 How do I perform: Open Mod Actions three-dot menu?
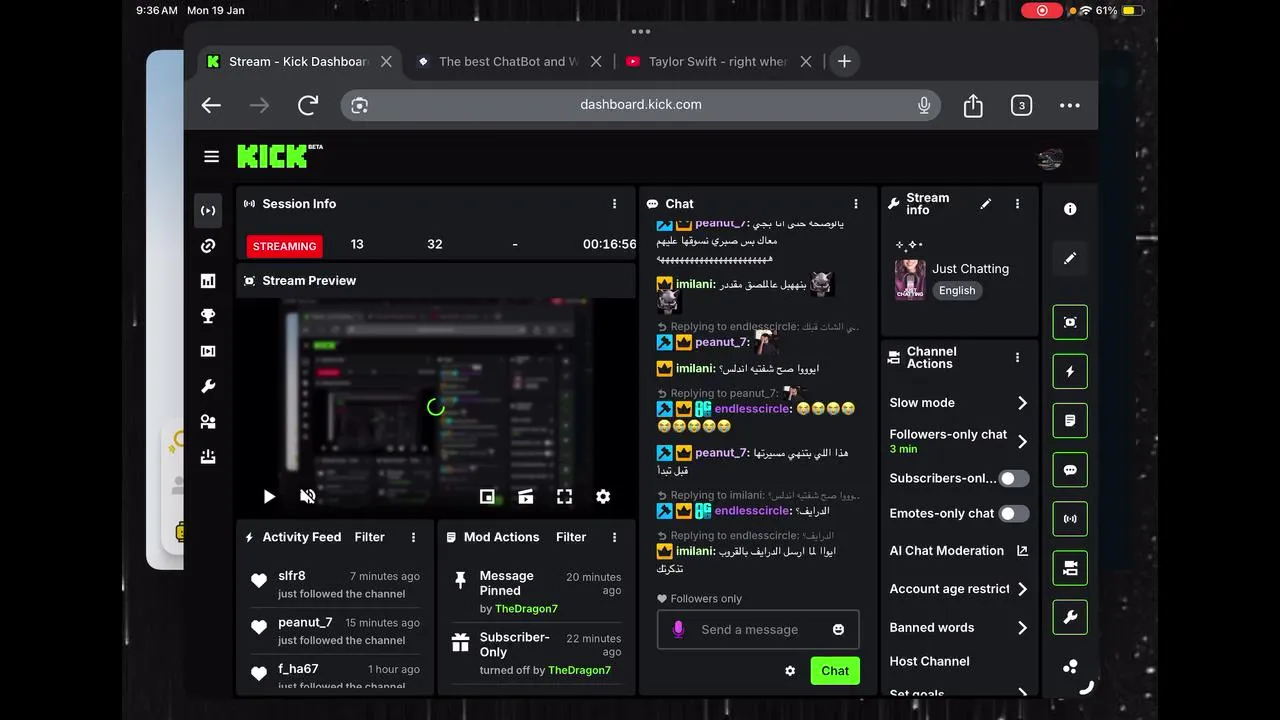point(614,537)
